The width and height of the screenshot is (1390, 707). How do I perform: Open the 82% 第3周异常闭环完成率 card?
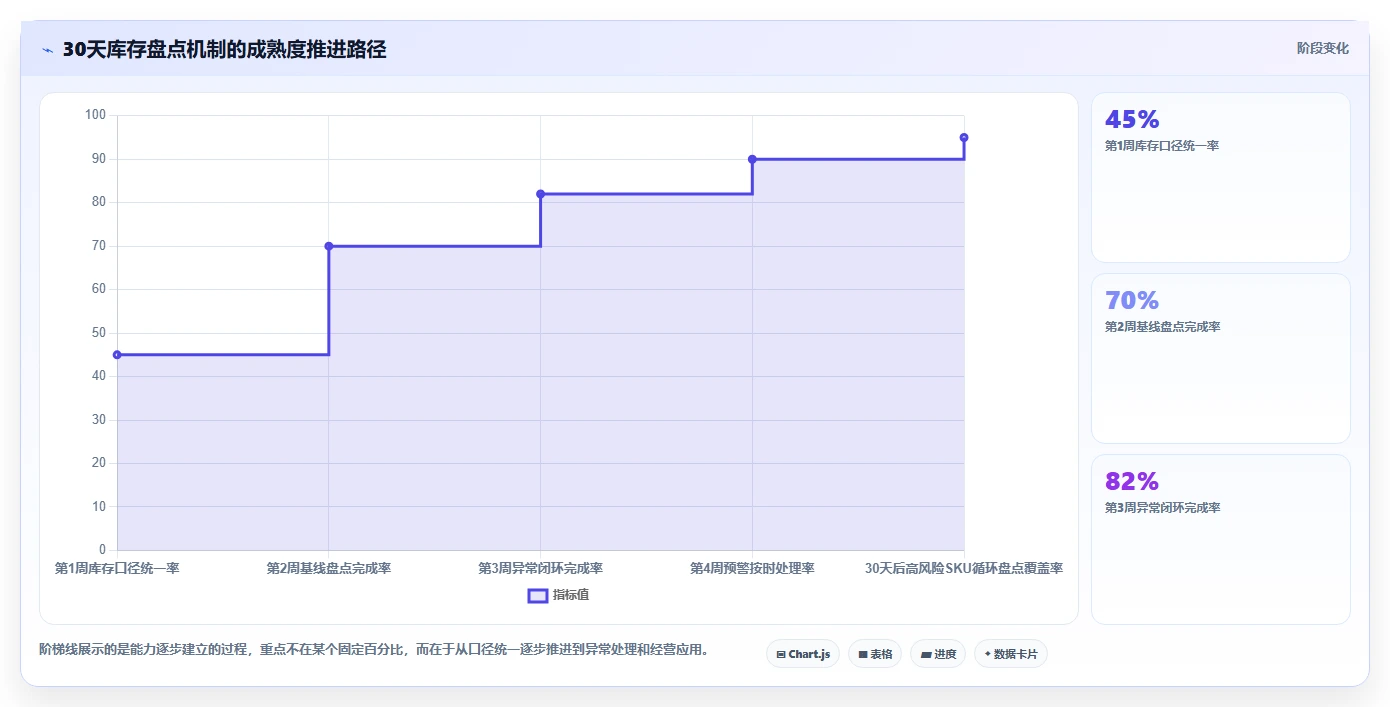tap(1220, 539)
